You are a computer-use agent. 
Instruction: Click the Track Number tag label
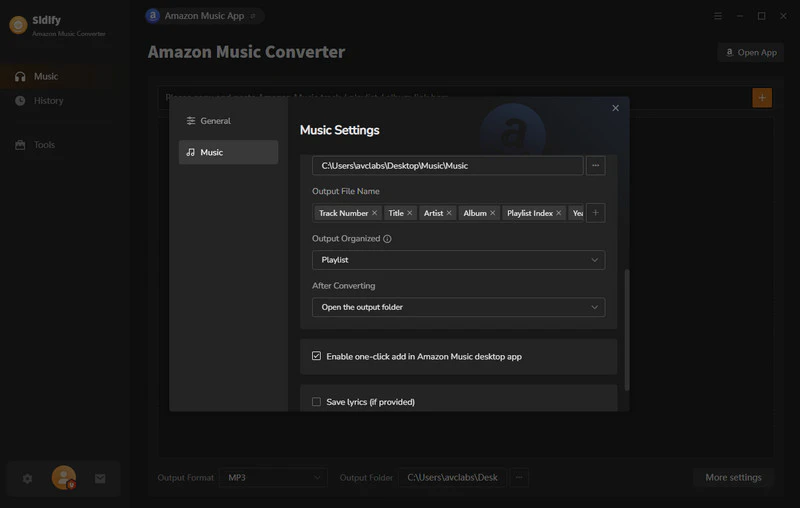(x=343, y=213)
